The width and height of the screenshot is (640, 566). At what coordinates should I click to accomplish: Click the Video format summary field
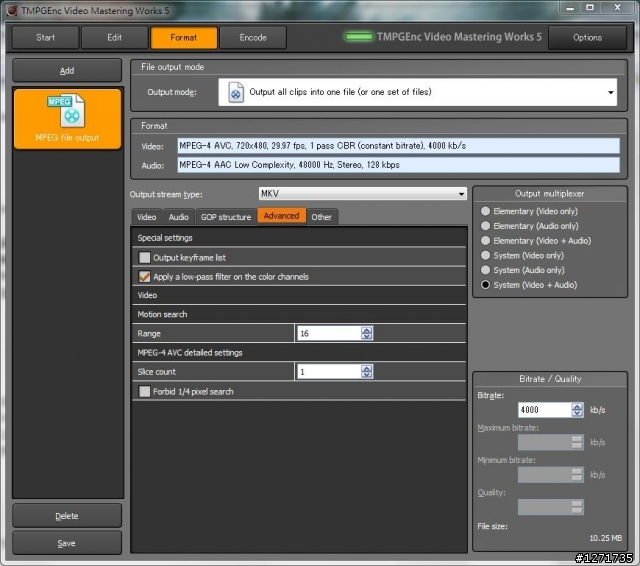point(398,146)
